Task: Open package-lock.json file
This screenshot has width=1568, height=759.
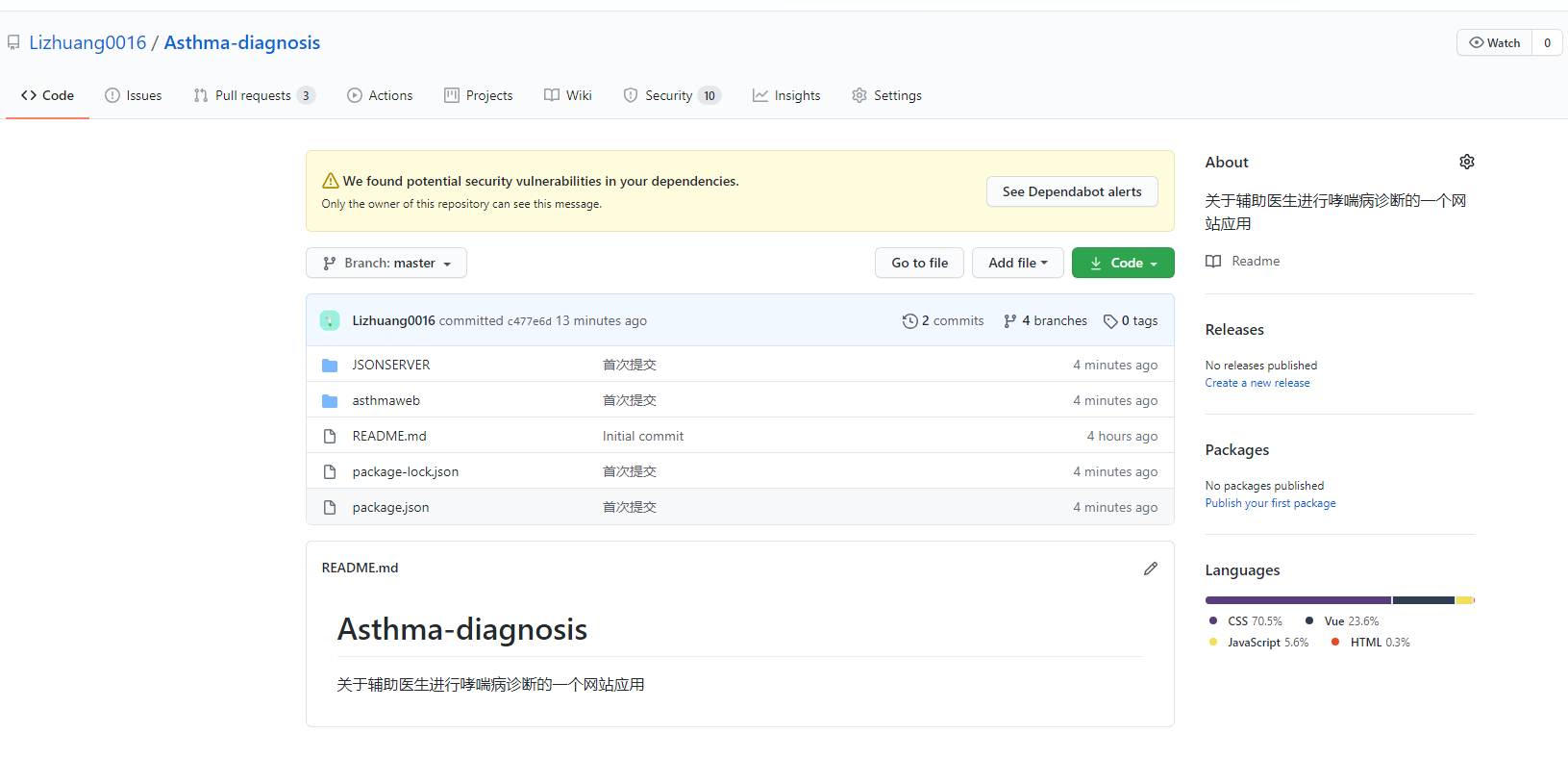Action: tap(406, 472)
